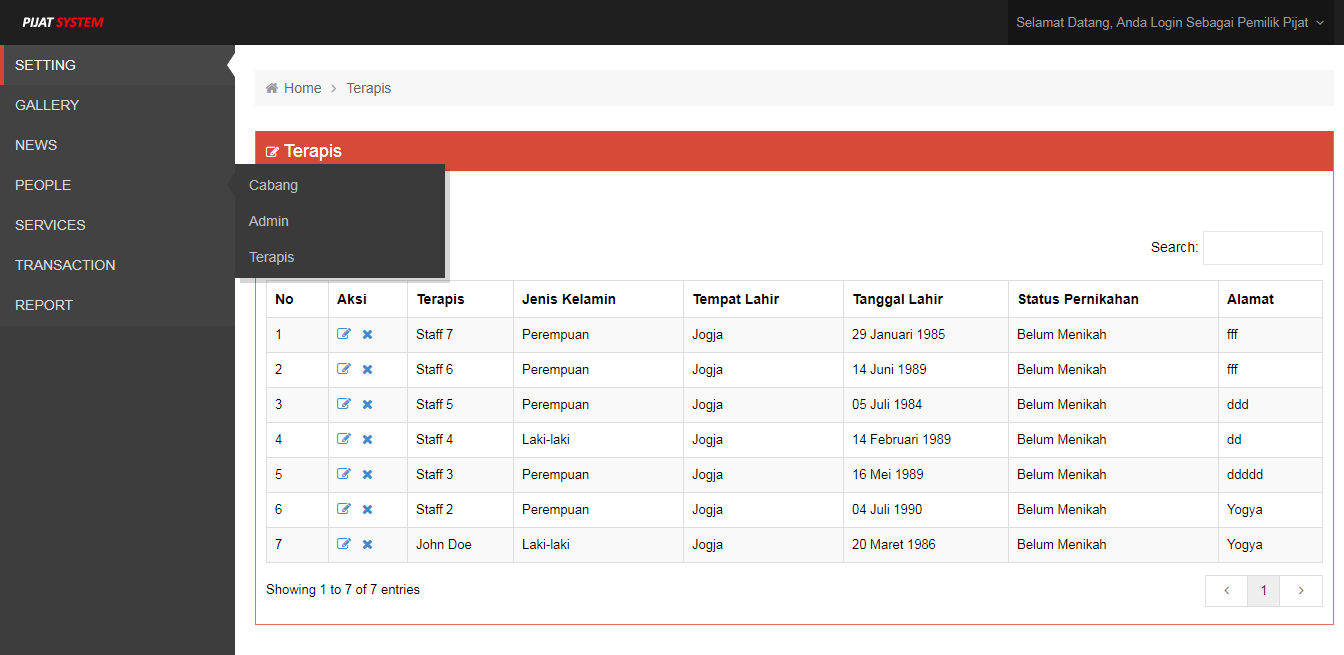Edit the Staff 3 entry
Viewport: 1344px width, 655px height.
tap(344, 474)
